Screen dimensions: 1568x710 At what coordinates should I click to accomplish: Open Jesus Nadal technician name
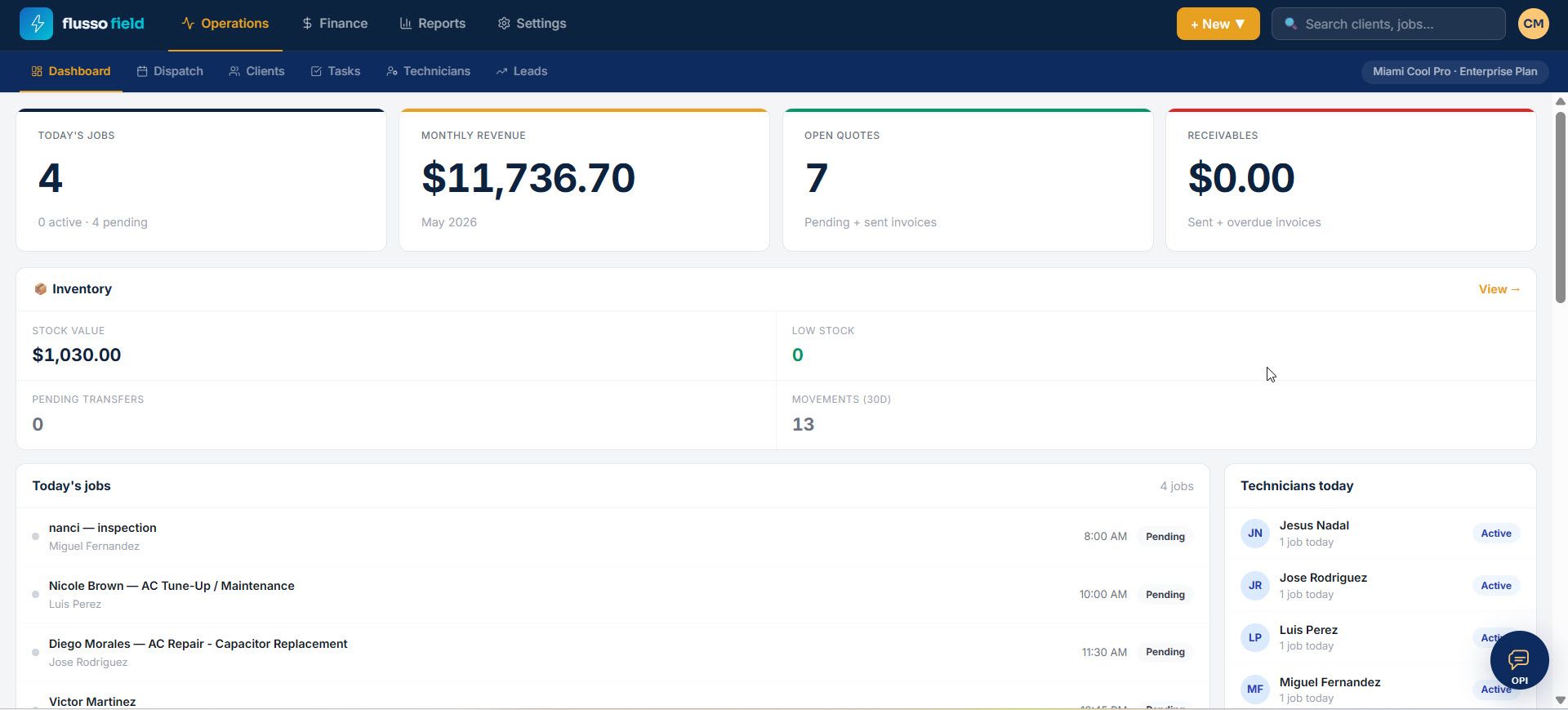click(x=1314, y=525)
